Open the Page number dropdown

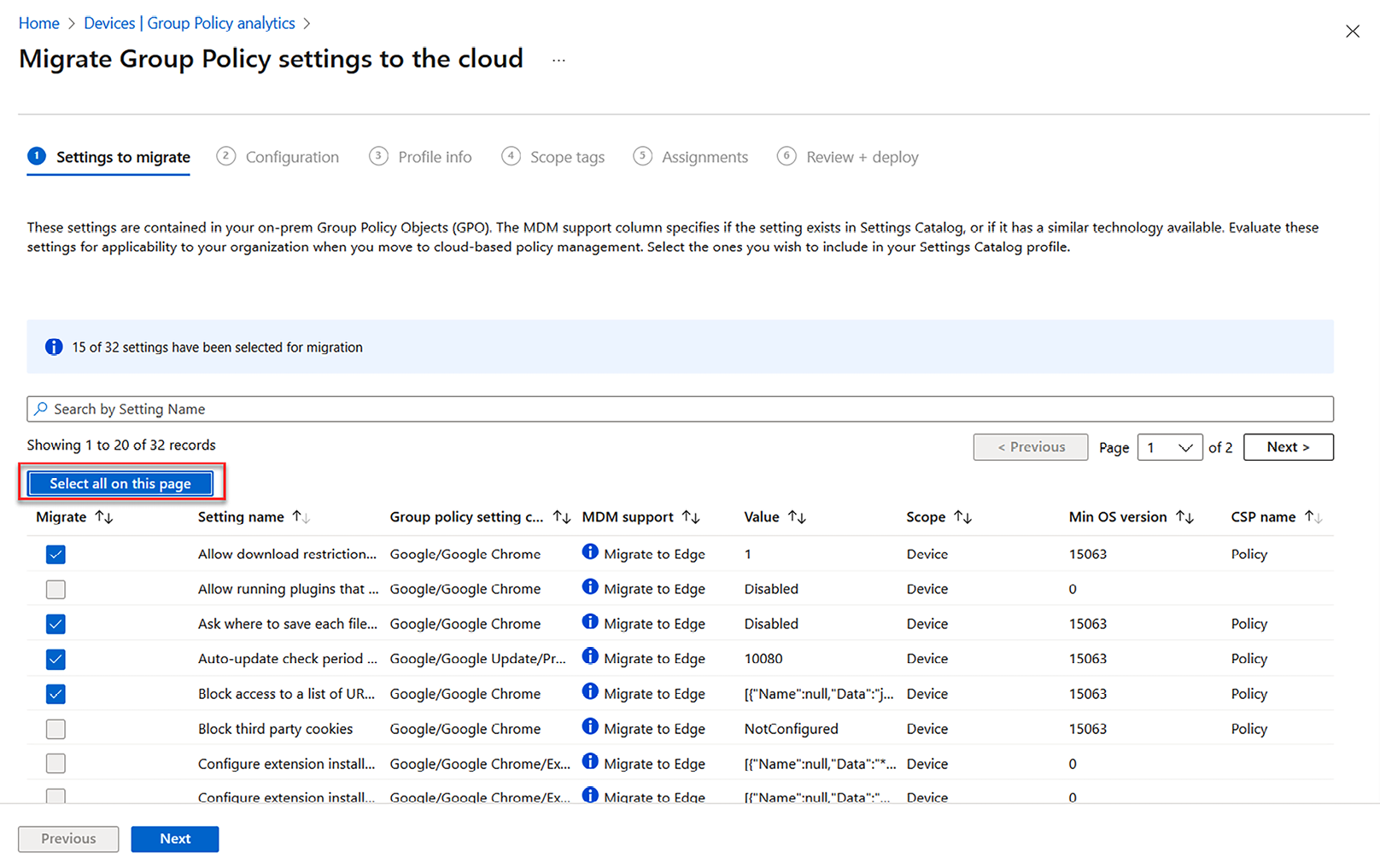(1169, 447)
